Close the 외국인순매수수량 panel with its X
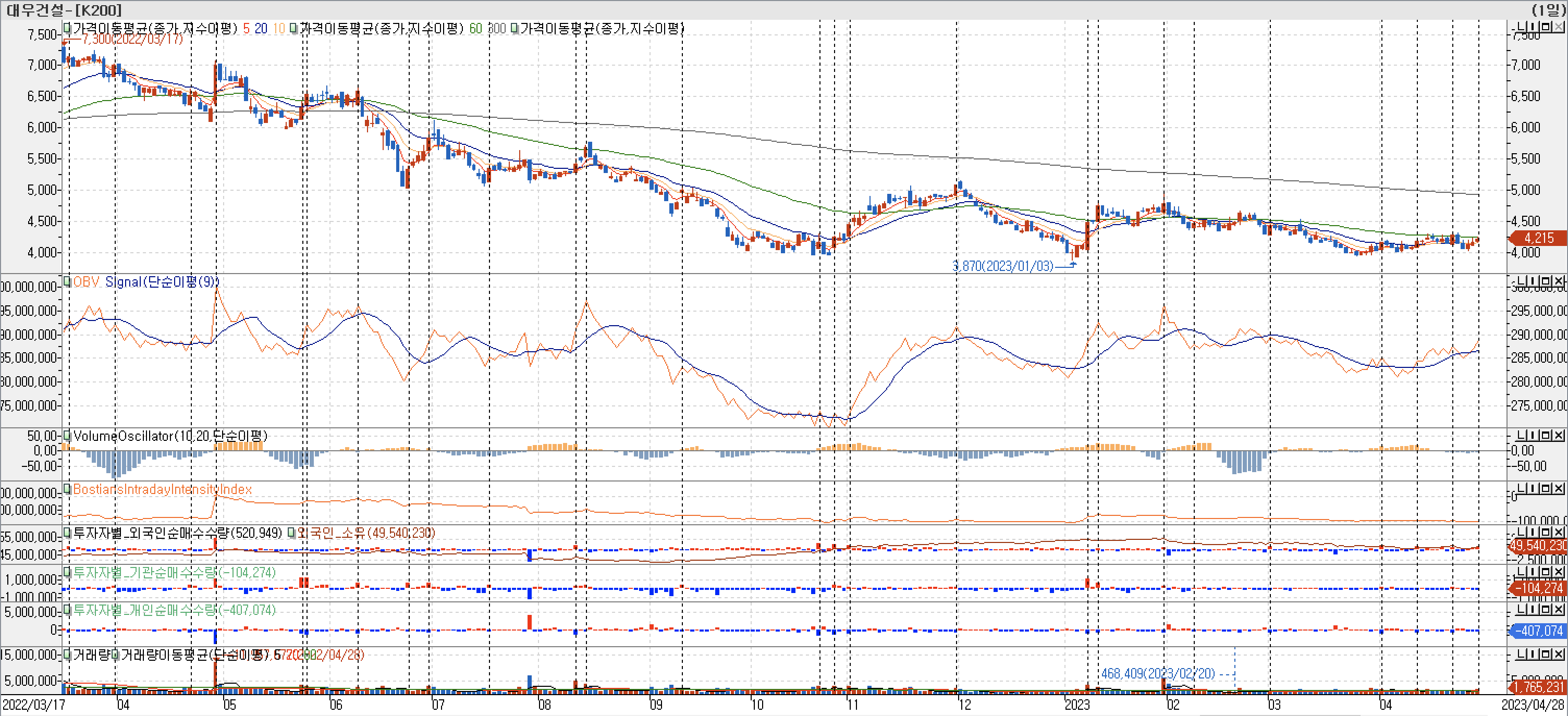Viewport: 1568px width, 716px height. tap(1559, 532)
